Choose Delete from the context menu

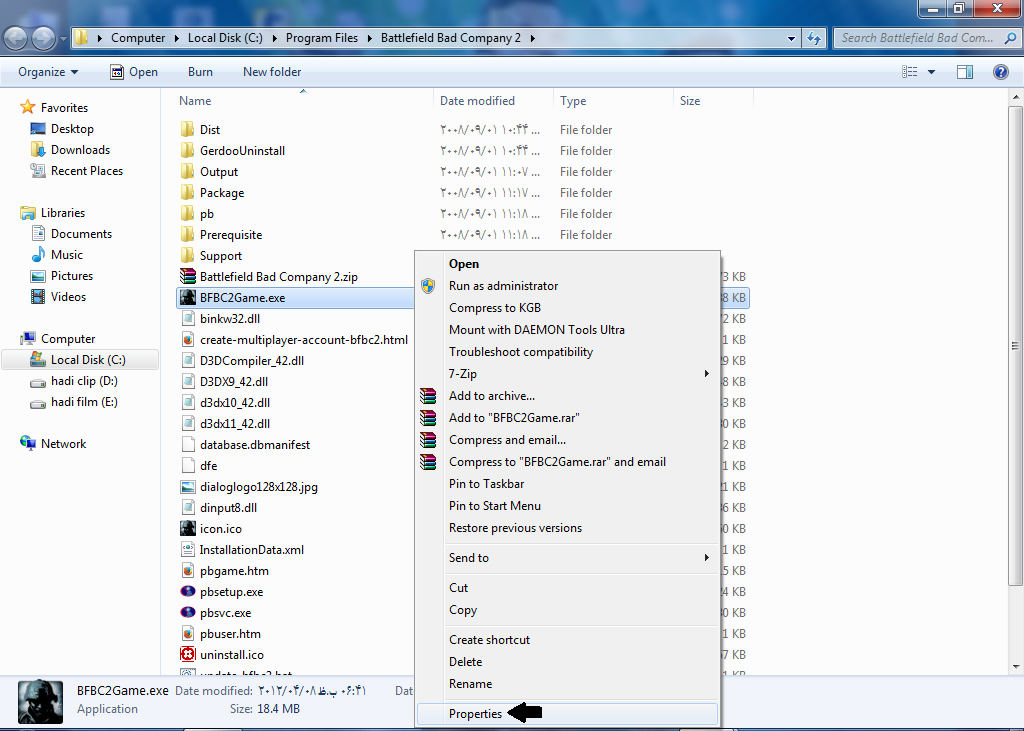point(567,662)
